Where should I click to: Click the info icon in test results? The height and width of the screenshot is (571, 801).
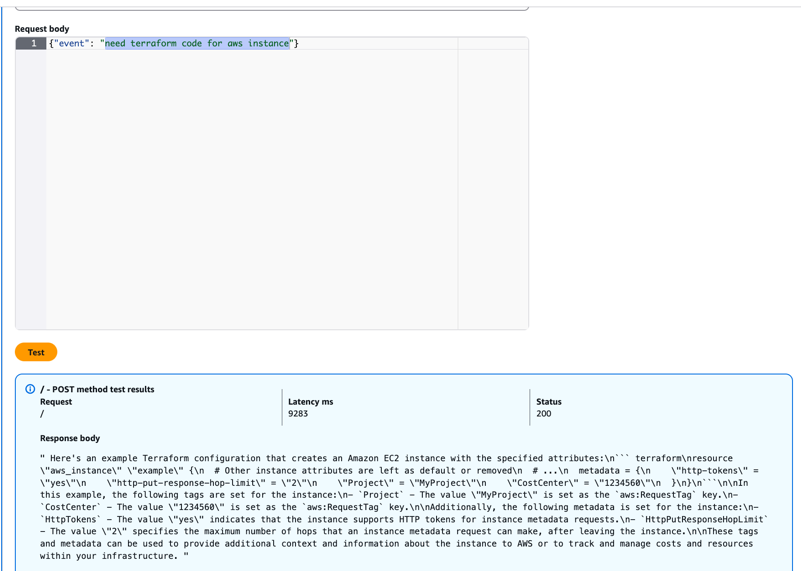(x=30, y=389)
